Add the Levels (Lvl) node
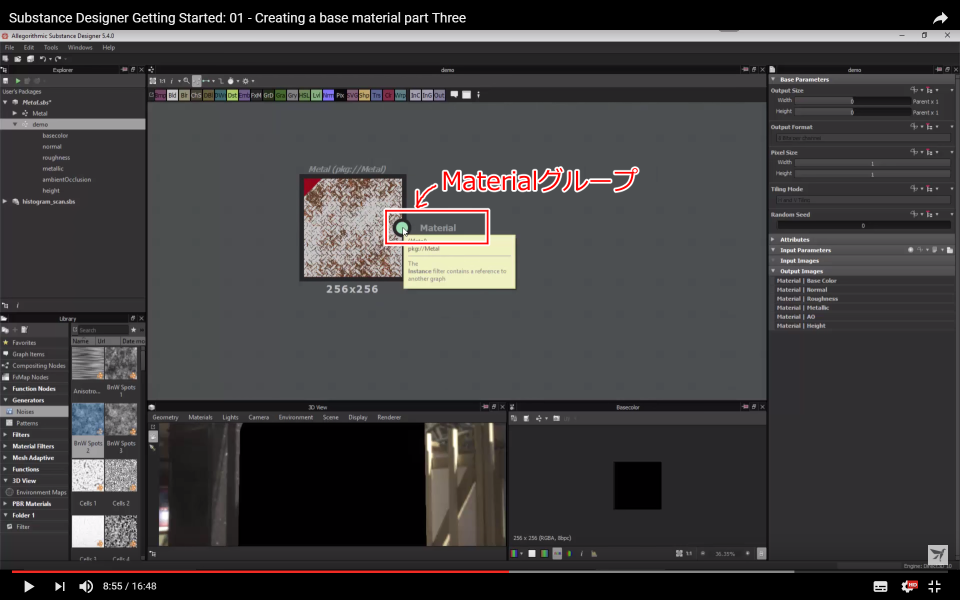Image resolution: width=960 pixels, height=600 pixels. click(316, 95)
